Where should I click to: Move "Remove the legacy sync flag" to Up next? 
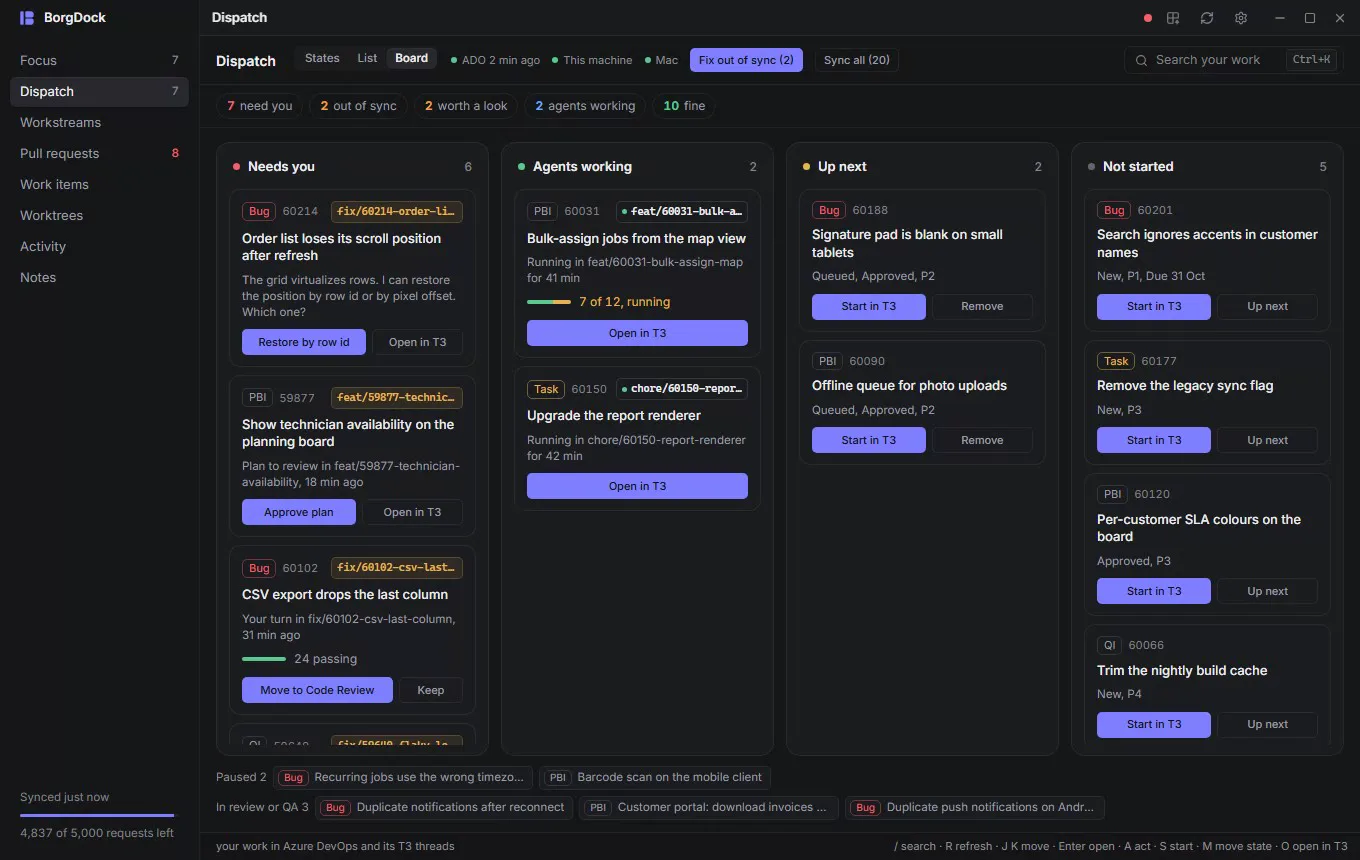(x=1267, y=440)
